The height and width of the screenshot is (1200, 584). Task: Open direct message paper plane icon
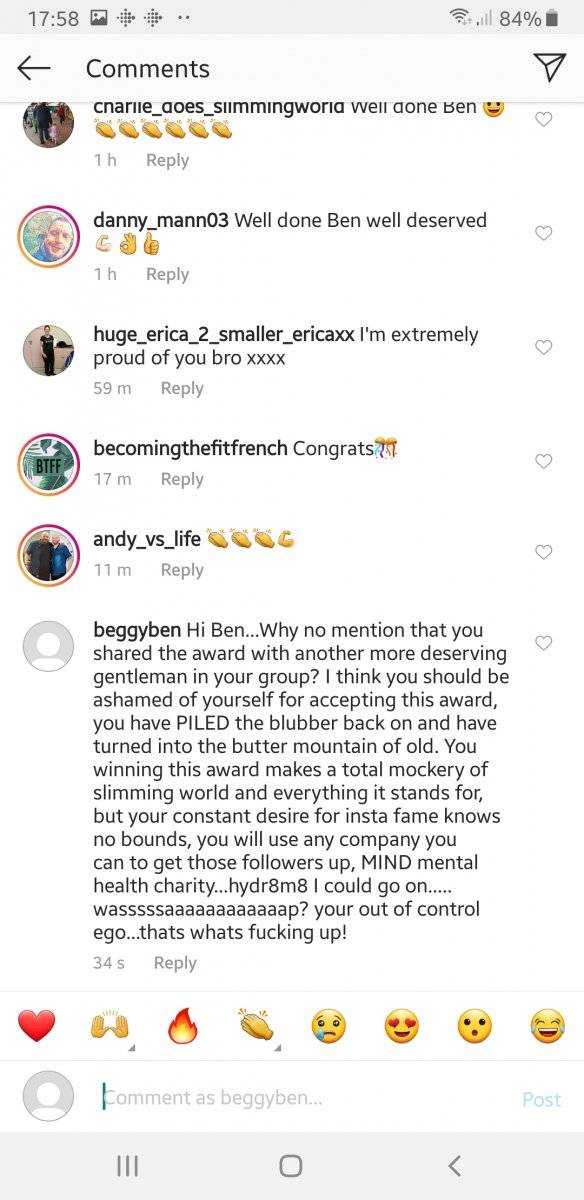coord(549,67)
